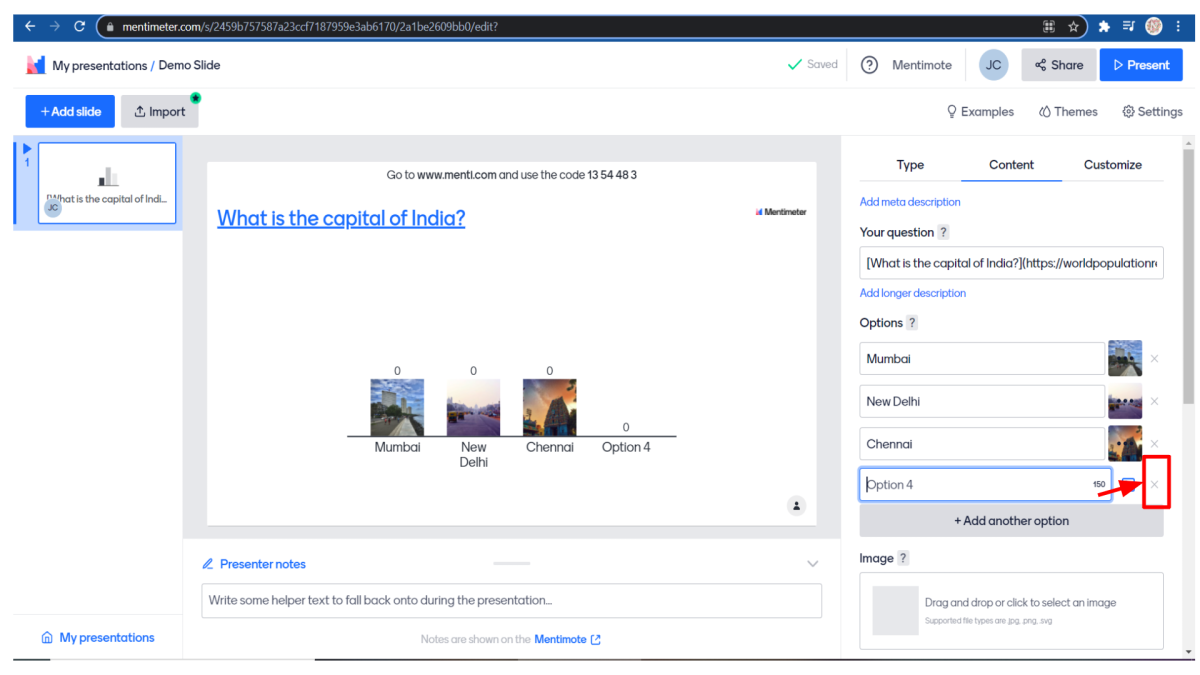Click the Share button
The width and height of the screenshot is (1200, 675).
click(x=1058, y=65)
